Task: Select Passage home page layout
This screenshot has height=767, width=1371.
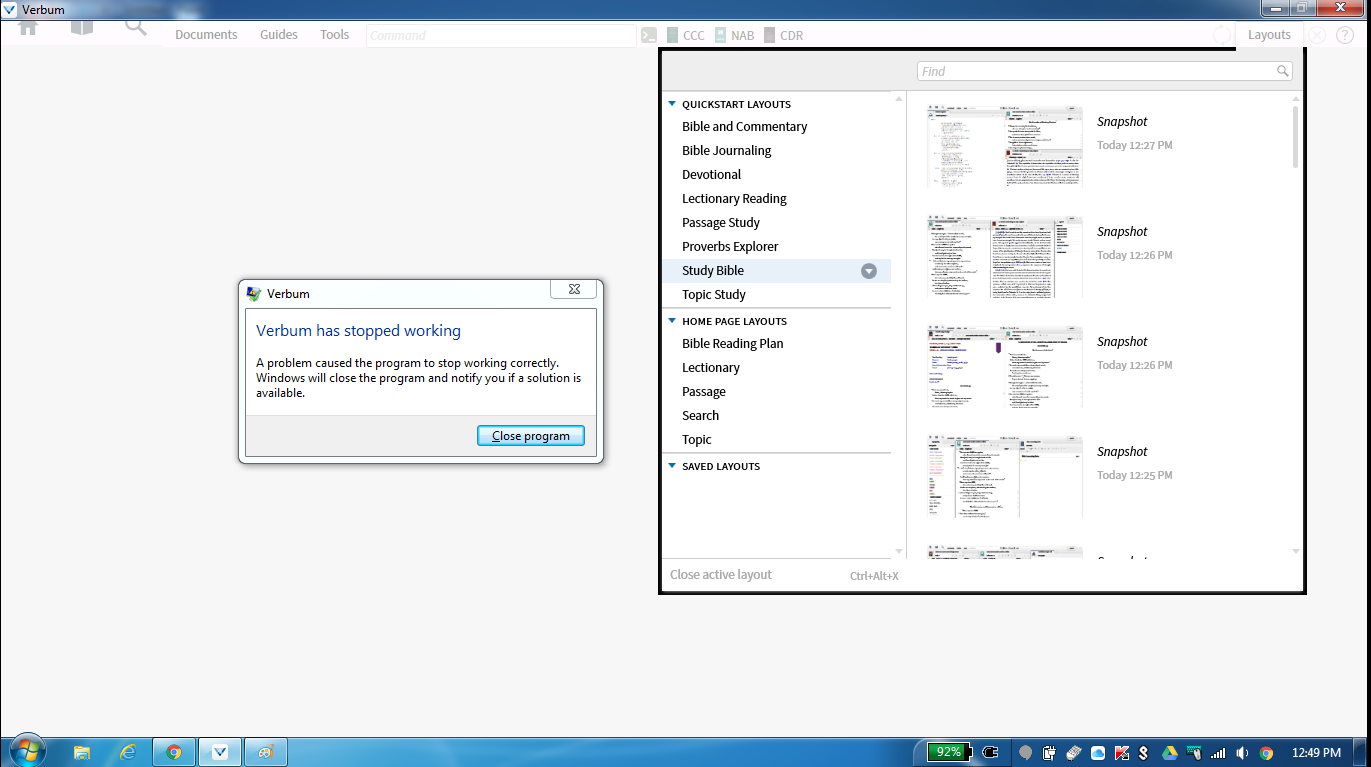Action: coord(704,392)
